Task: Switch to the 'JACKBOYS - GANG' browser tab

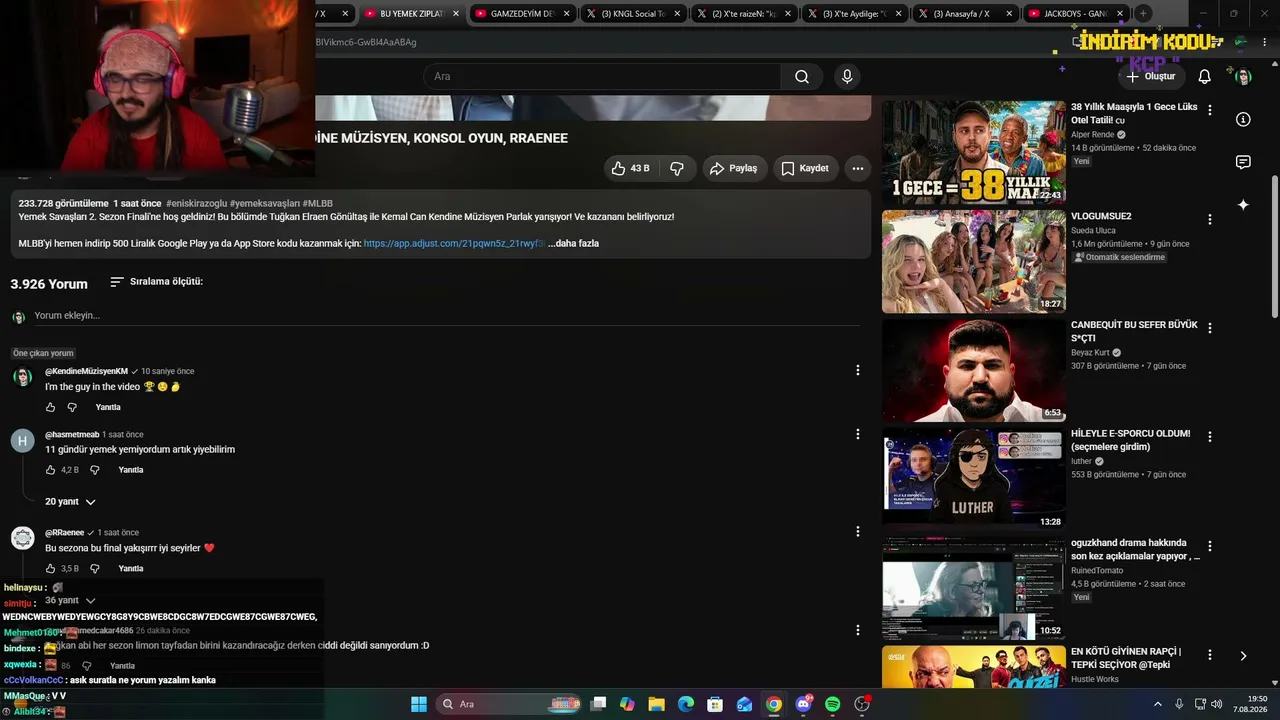Action: [x=1074, y=14]
